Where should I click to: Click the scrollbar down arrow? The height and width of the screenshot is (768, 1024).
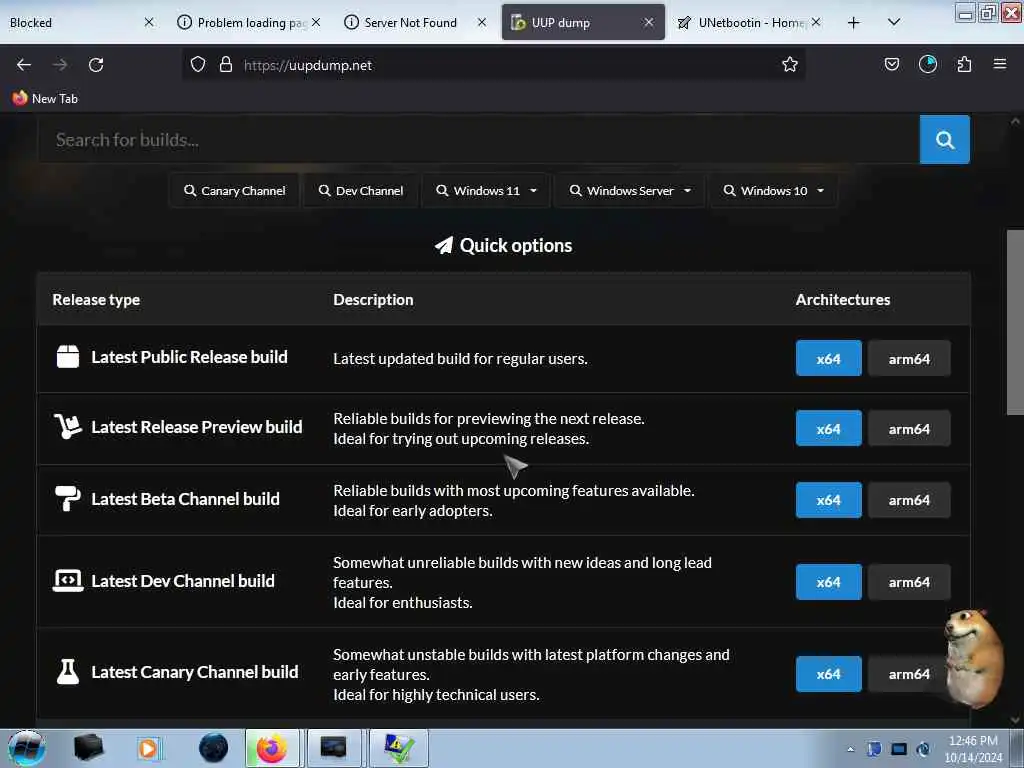click(1015, 720)
